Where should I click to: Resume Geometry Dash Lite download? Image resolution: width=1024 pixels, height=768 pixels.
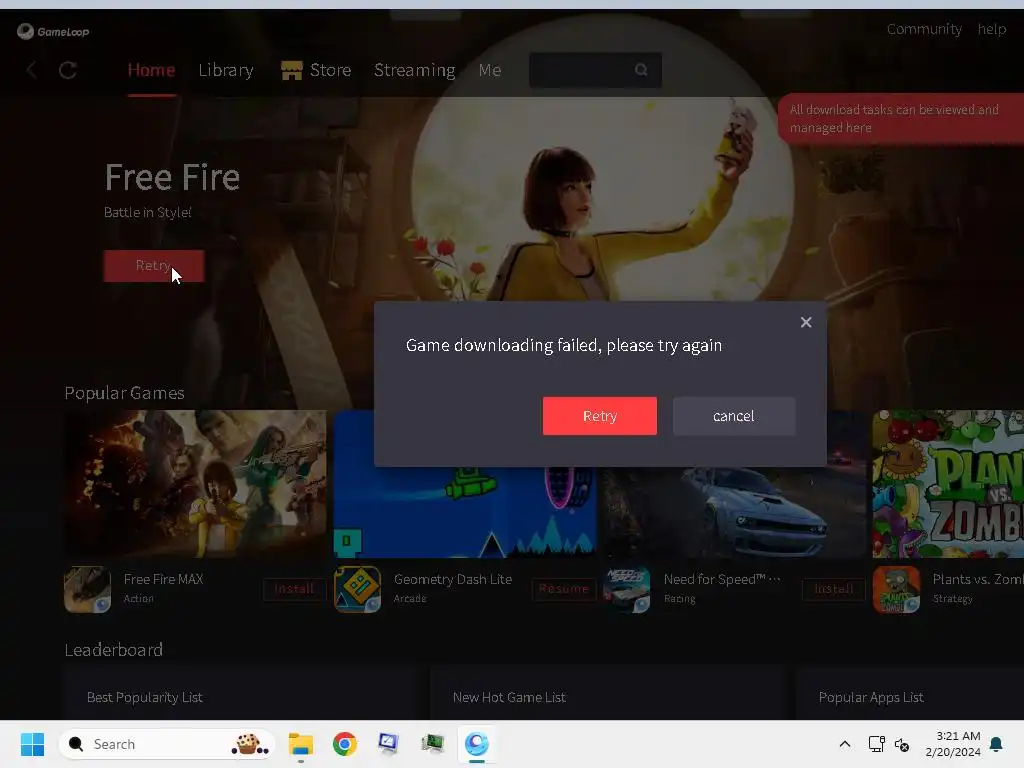coord(564,589)
